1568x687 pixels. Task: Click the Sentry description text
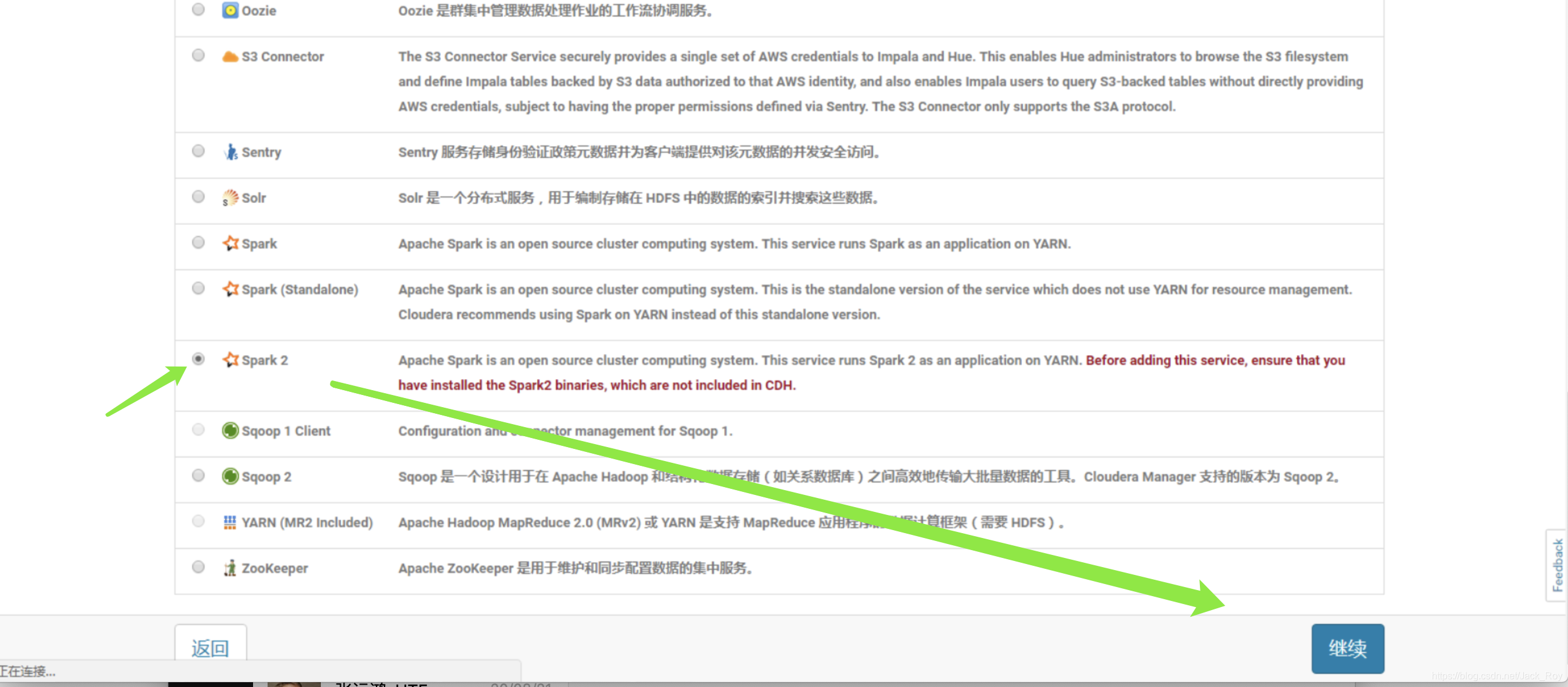pyautogui.click(x=639, y=152)
